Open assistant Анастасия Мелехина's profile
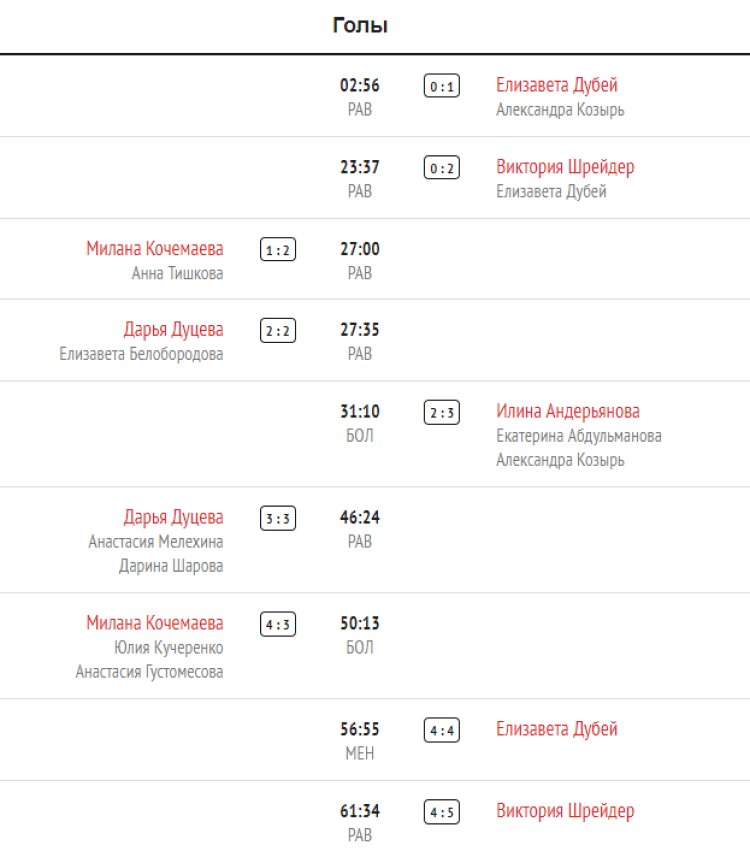The width and height of the screenshot is (750, 863). [156, 543]
